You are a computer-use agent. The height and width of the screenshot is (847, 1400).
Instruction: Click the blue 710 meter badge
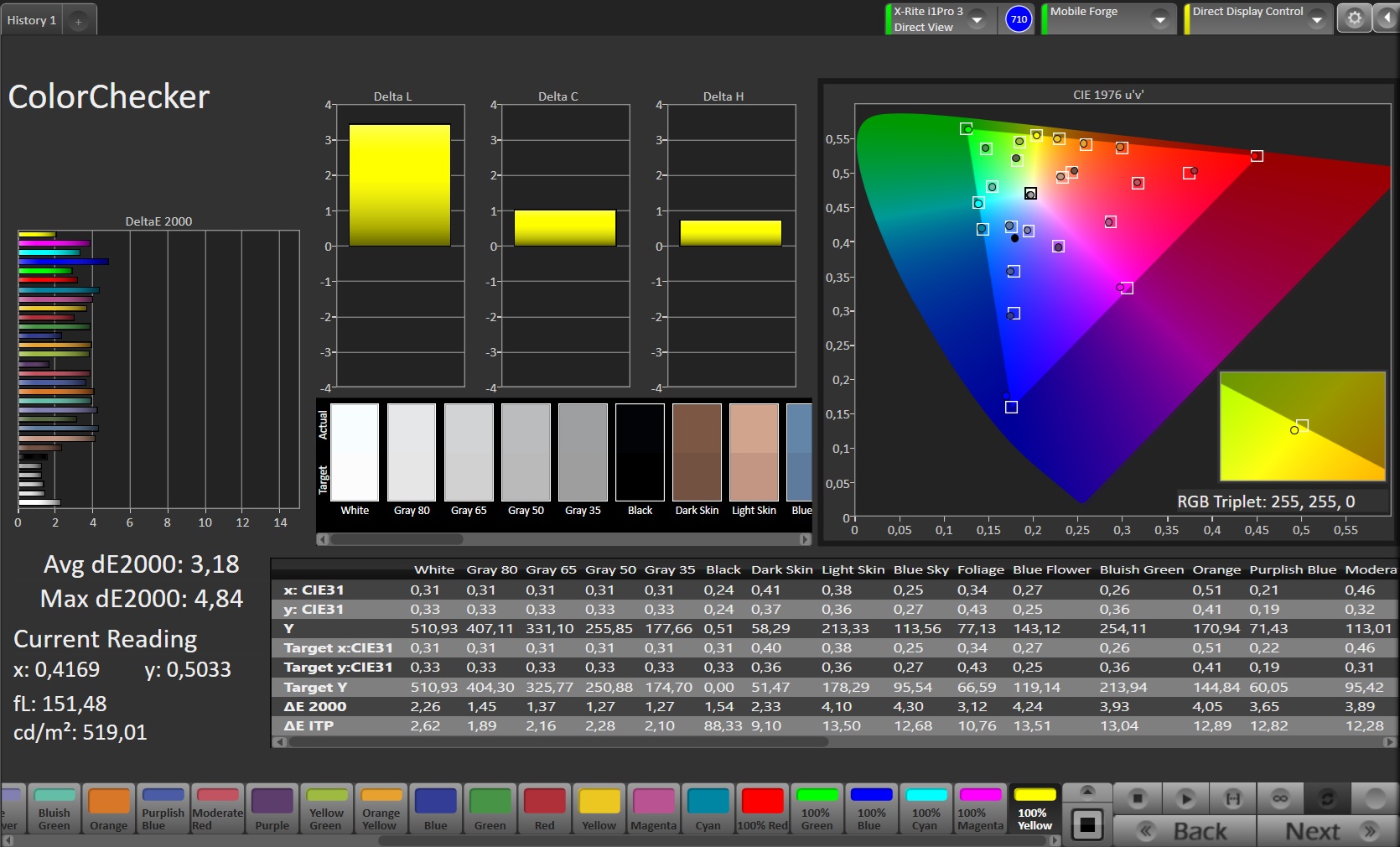click(1019, 19)
